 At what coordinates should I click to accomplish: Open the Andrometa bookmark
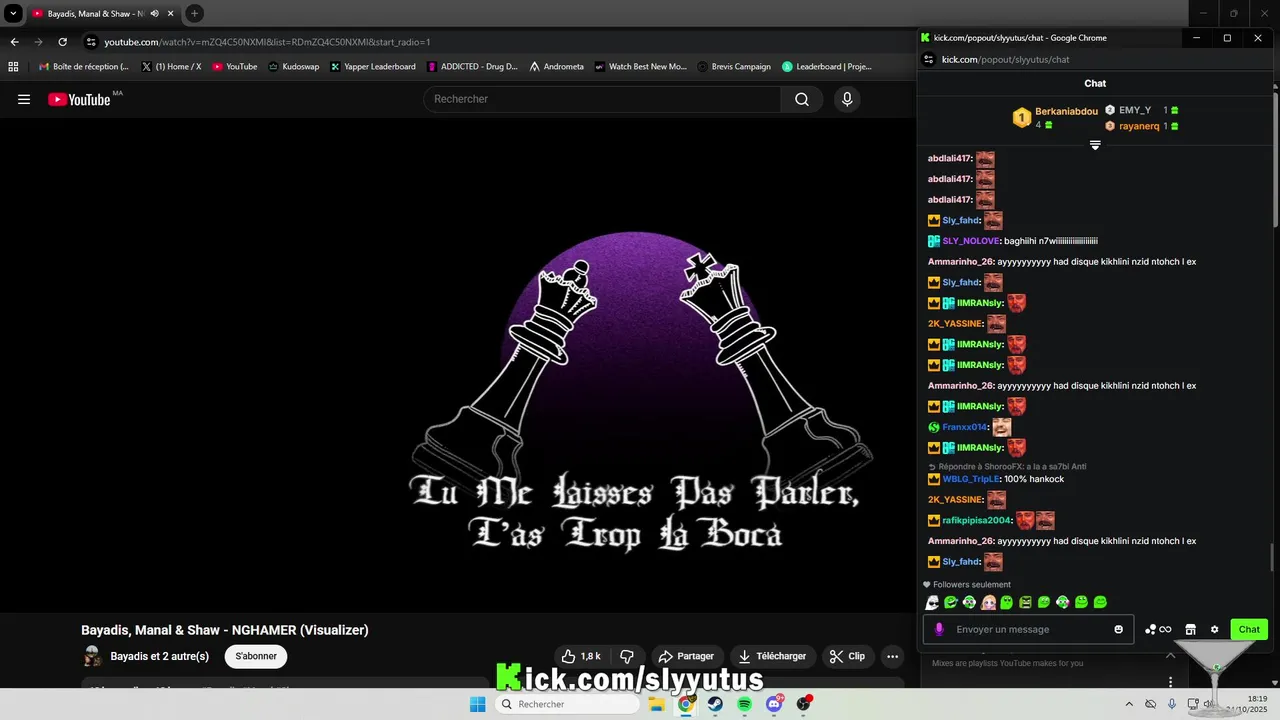click(x=556, y=67)
